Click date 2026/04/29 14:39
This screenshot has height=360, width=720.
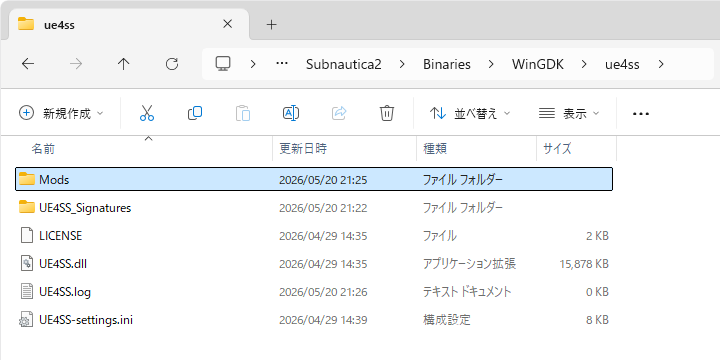click(323, 320)
